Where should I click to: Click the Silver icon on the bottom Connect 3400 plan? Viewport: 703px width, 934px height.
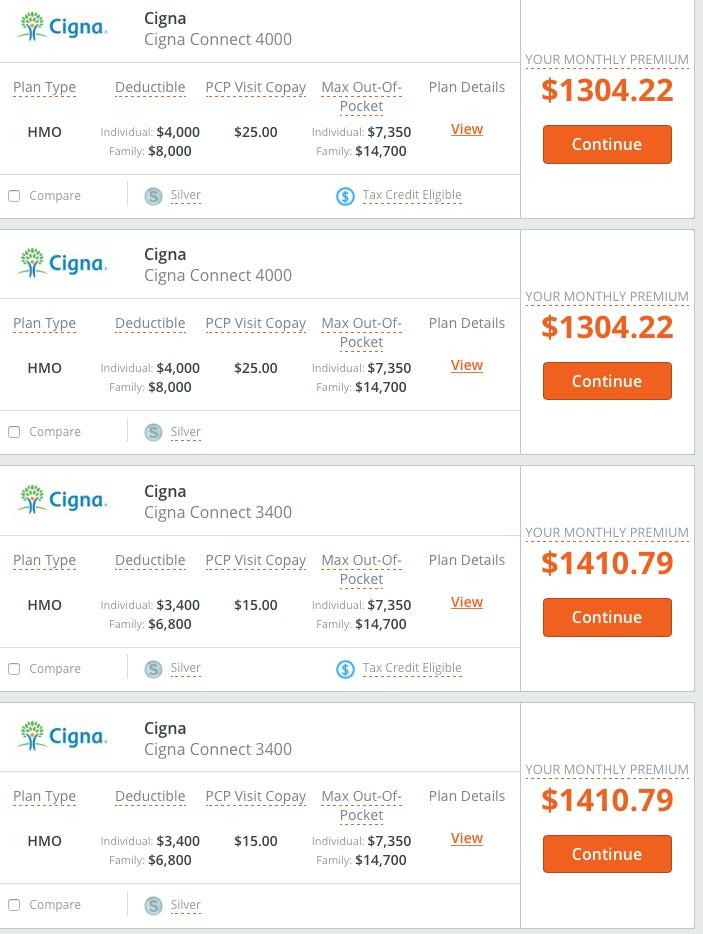(153, 905)
